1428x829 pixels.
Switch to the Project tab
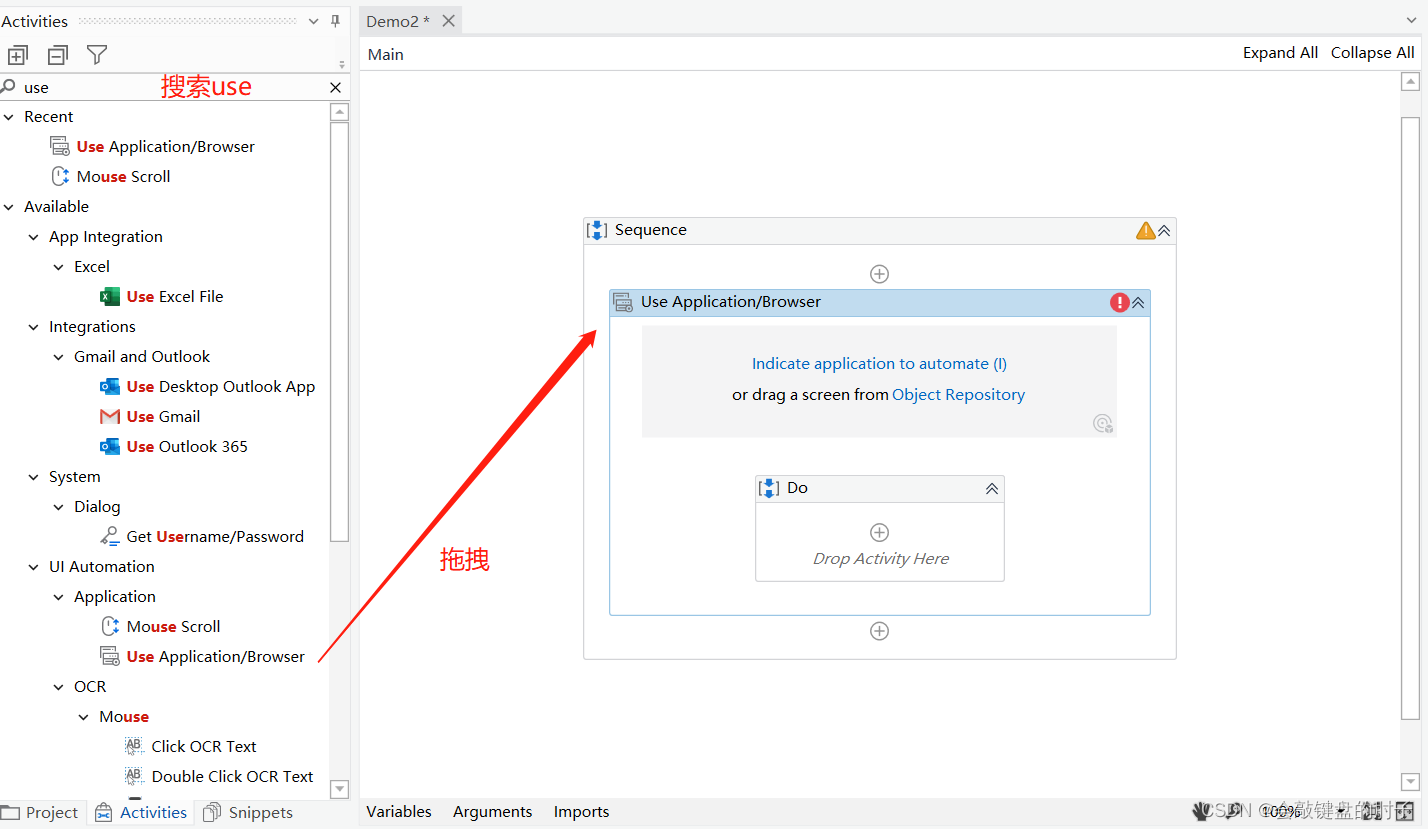click(40, 812)
